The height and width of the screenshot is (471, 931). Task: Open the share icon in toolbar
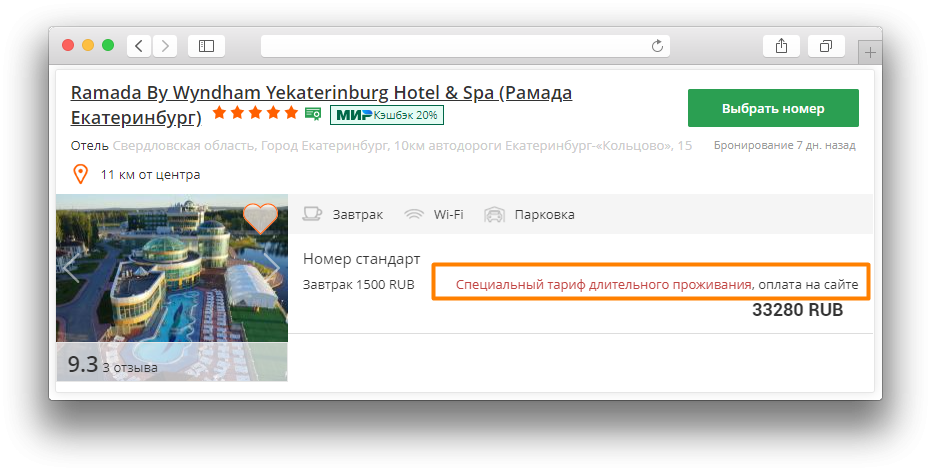781,46
